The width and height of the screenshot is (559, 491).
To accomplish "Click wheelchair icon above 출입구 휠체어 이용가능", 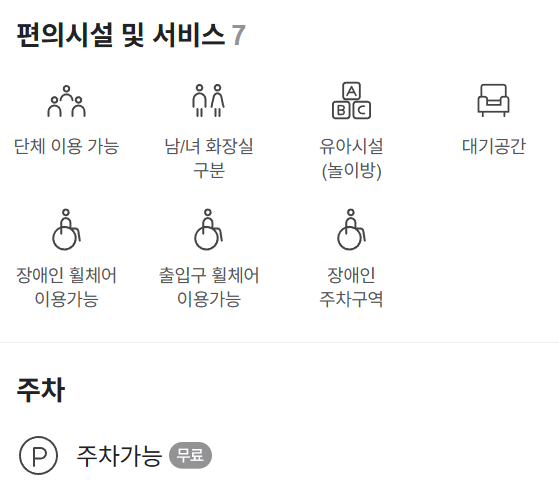I will click(209, 230).
